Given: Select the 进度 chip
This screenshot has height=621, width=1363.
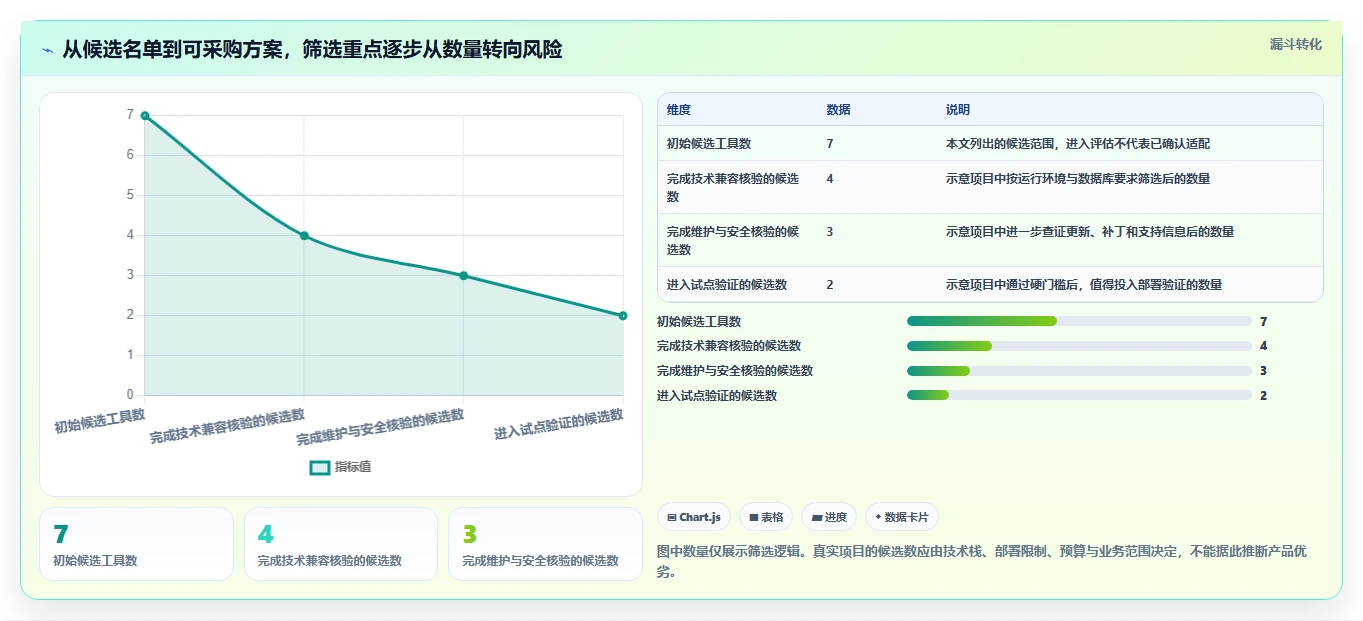Looking at the screenshot, I should tap(829, 517).
